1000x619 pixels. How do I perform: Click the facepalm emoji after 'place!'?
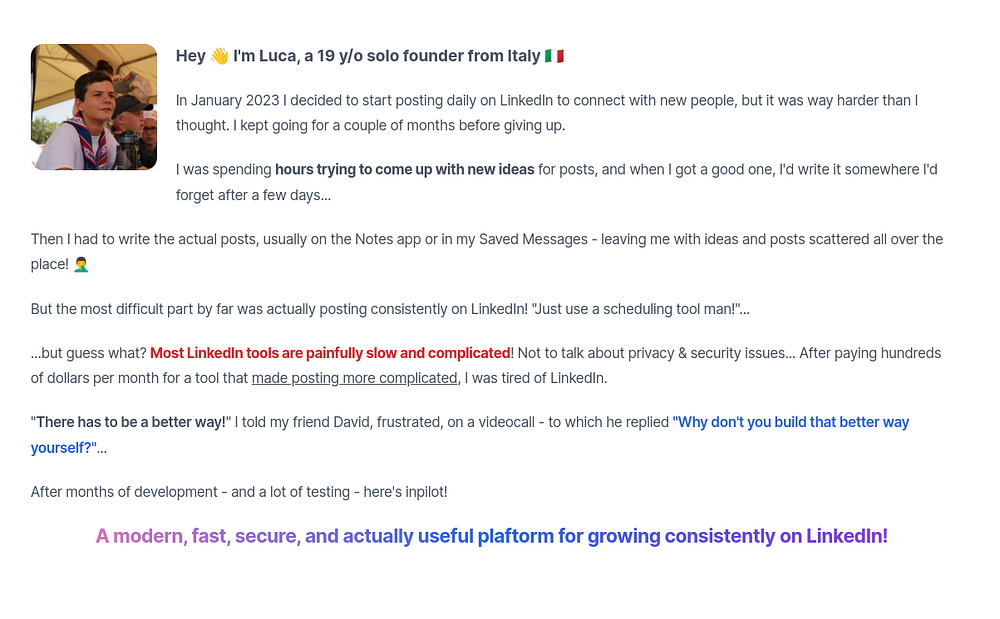click(x=81, y=265)
